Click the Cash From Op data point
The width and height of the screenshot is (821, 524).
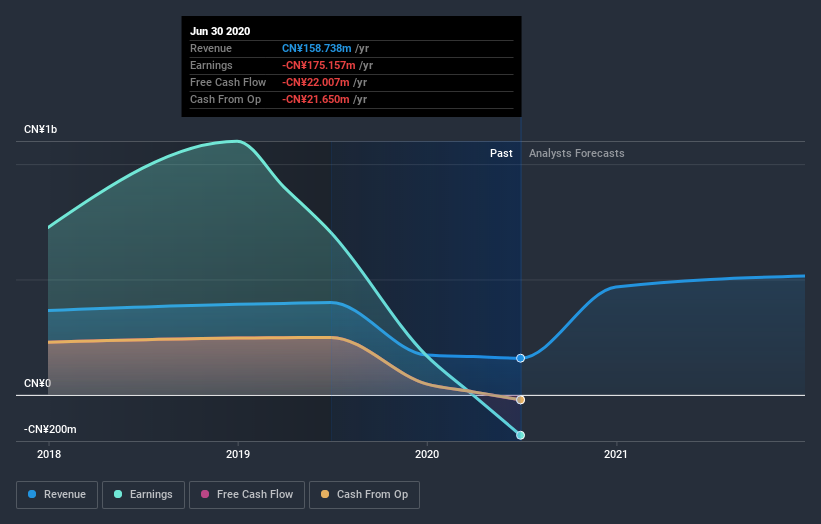click(520, 400)
